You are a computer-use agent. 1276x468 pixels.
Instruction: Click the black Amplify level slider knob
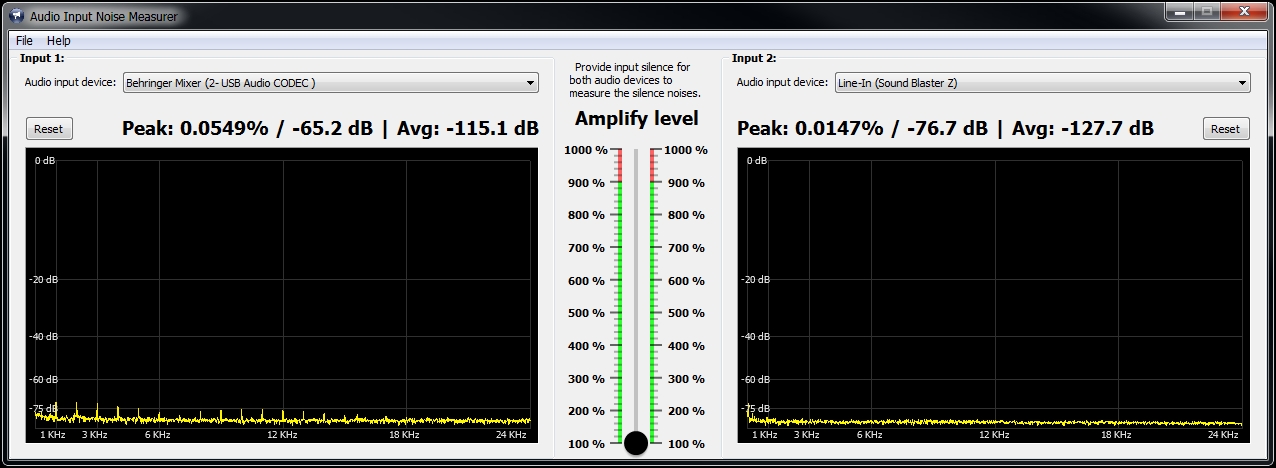636,443
